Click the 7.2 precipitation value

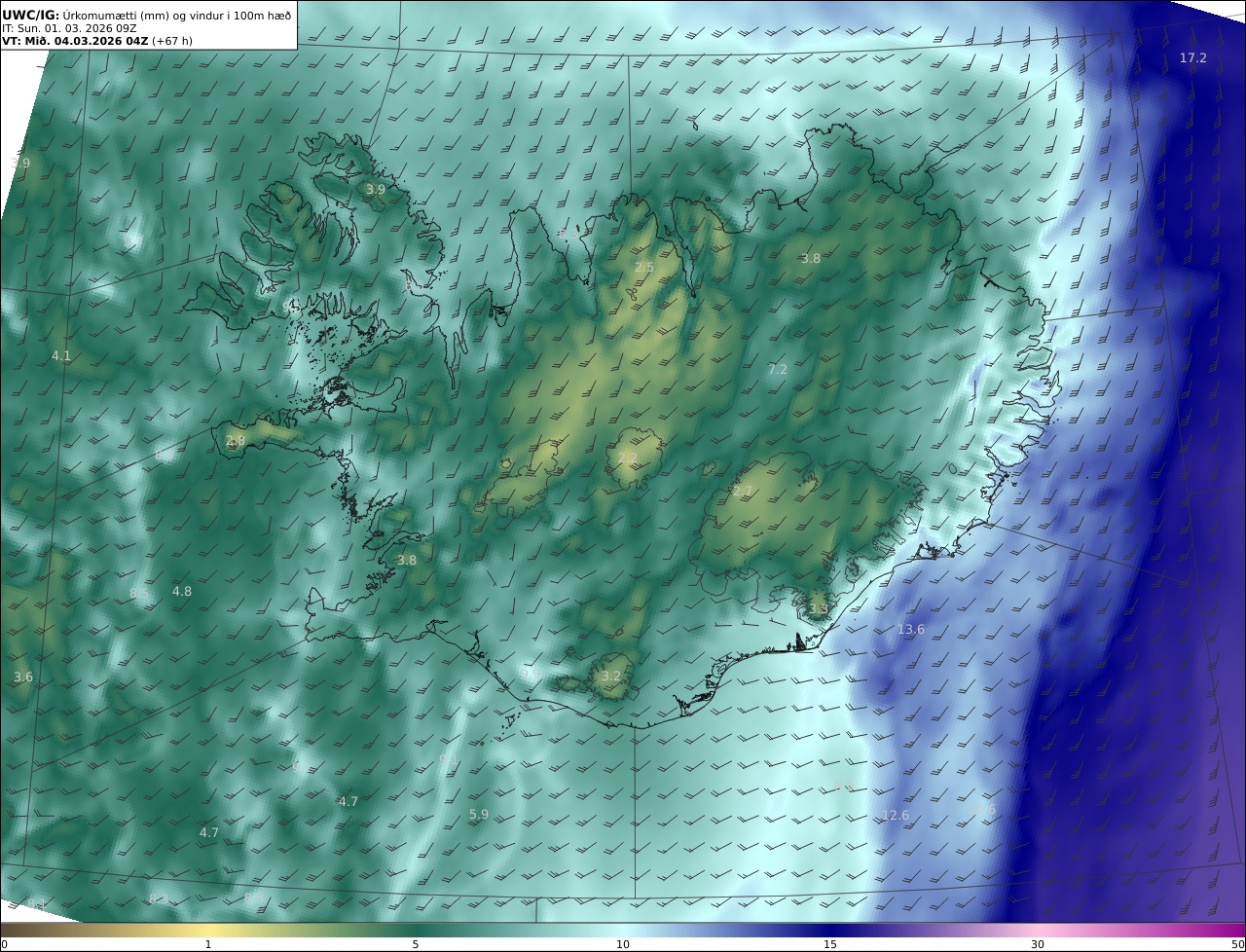[x=778, y=370]
